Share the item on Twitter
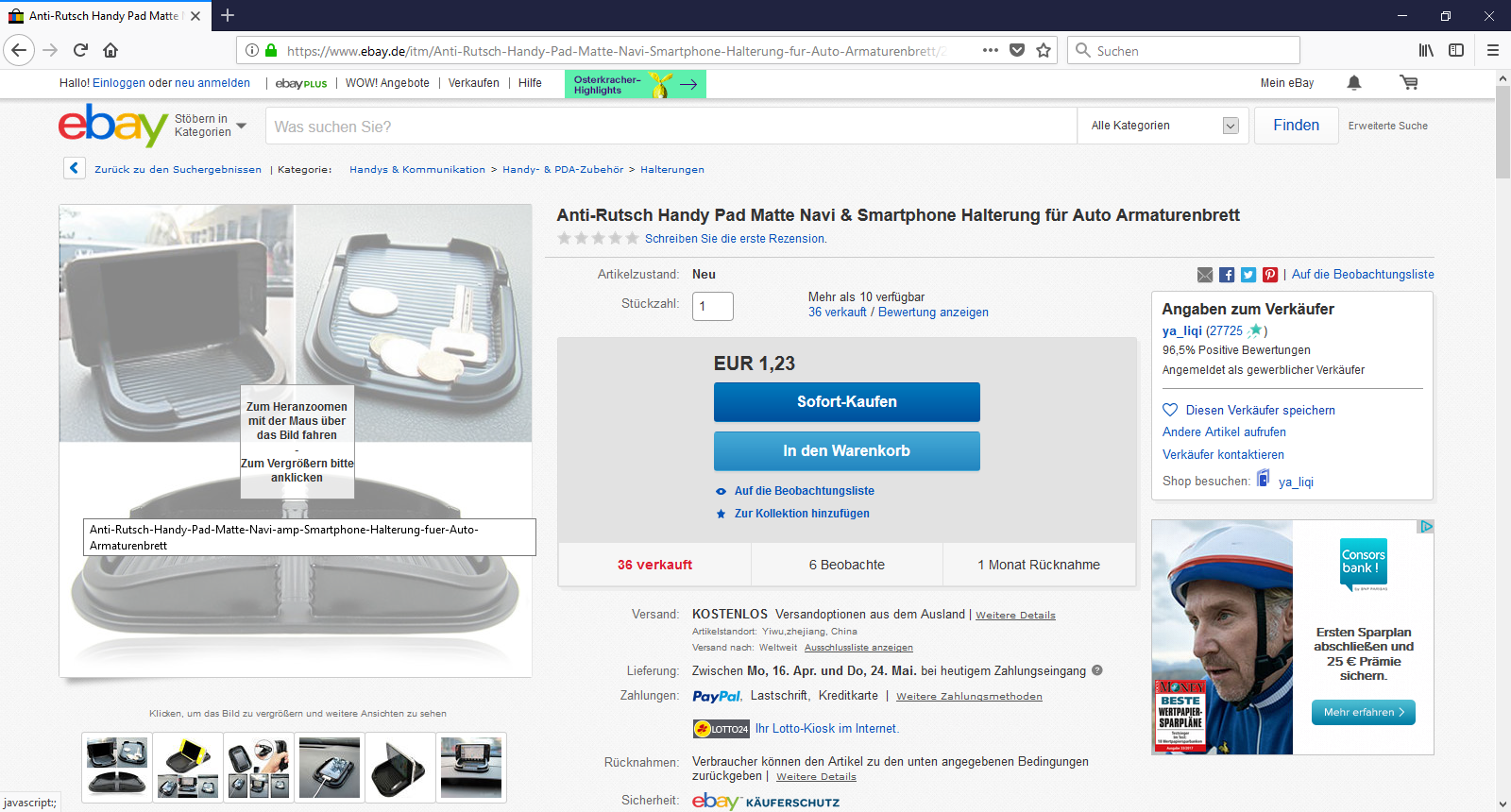Image resolution: width=1511 pixels, height=812 pixels. coord(1248,275)
